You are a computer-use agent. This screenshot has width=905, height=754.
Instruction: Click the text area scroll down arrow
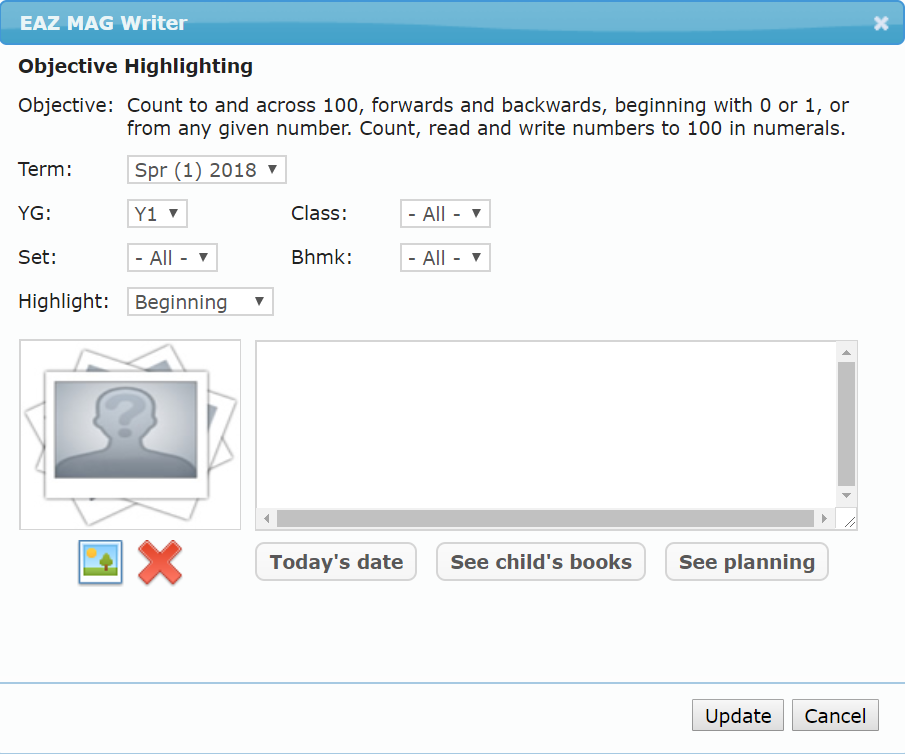coord(847,496)
